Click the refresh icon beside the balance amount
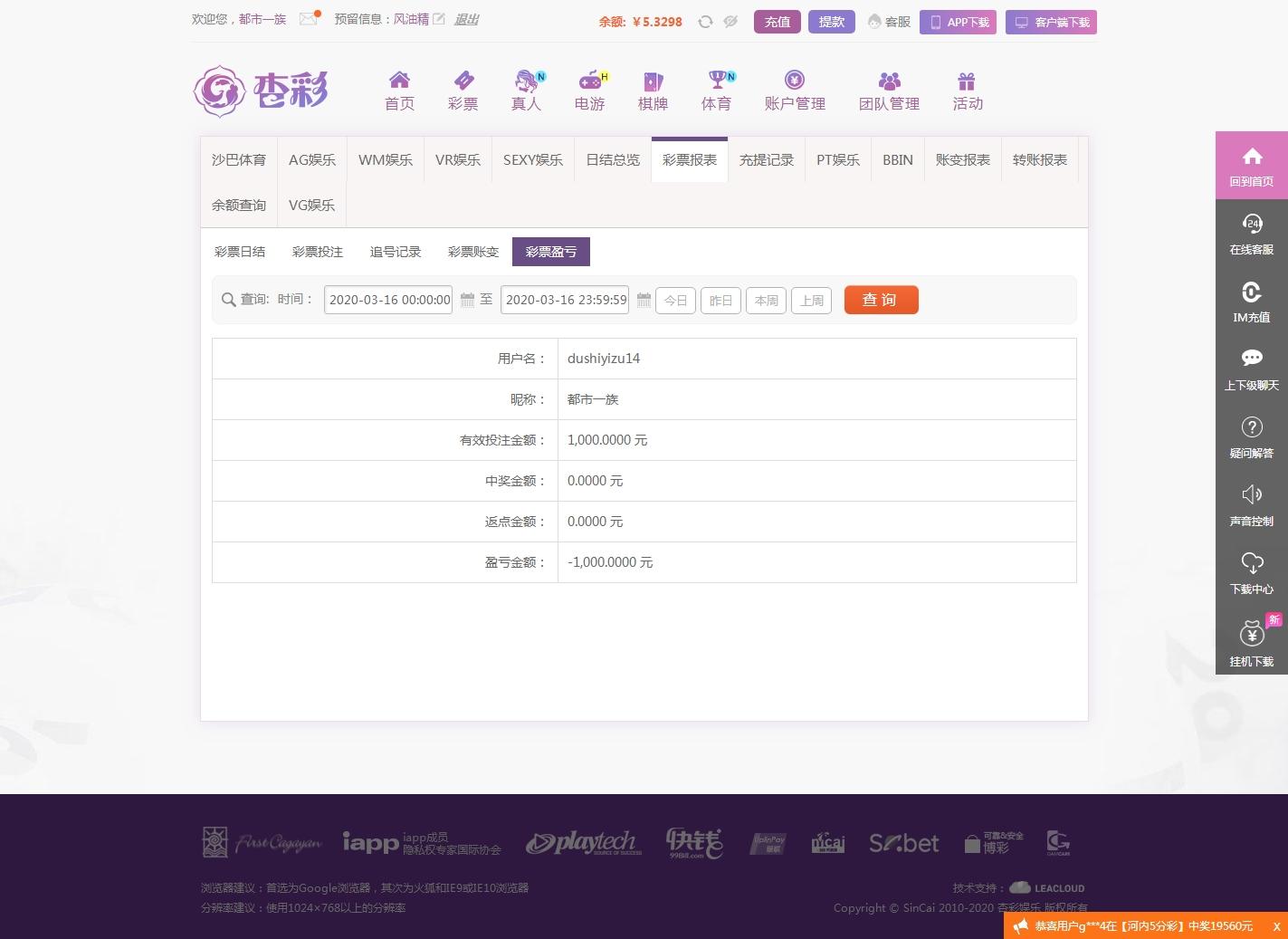The width and height of the screenshot is (1288, 939). coord(705,22)
